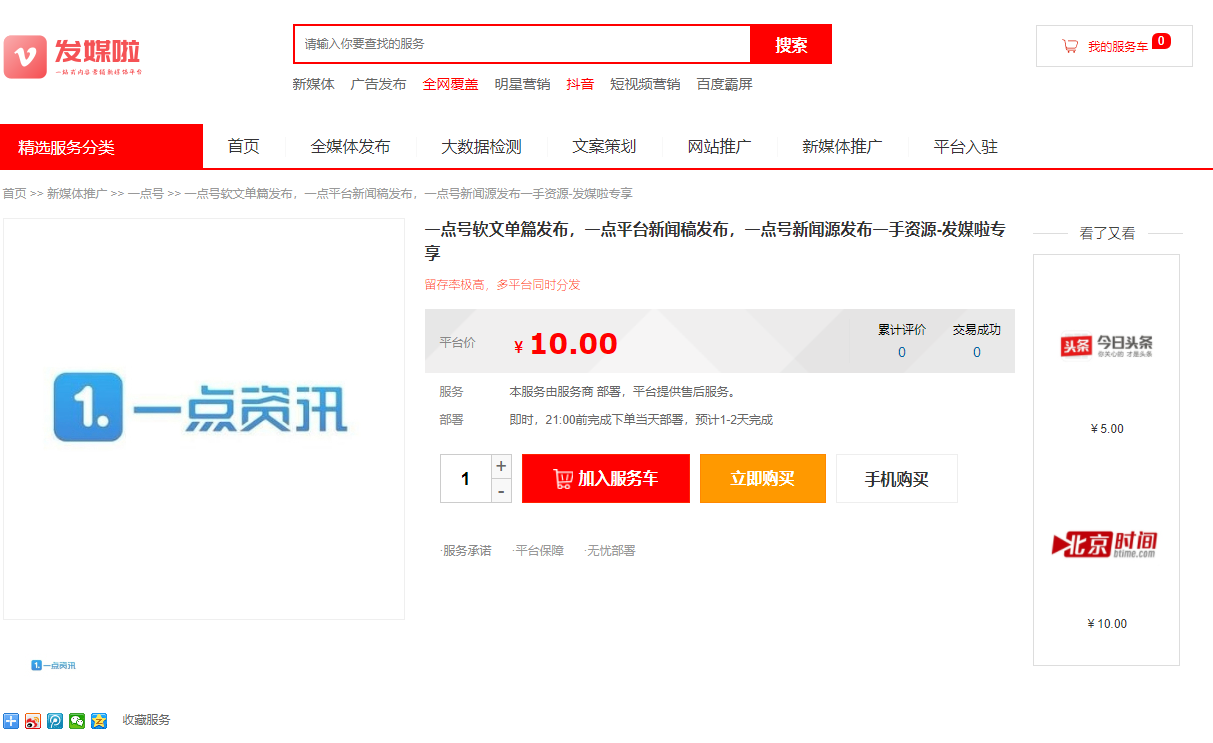Decrease quantity with minus stepper
Image resolution: width=1213 pixels, height=743 pixels.
501,491
